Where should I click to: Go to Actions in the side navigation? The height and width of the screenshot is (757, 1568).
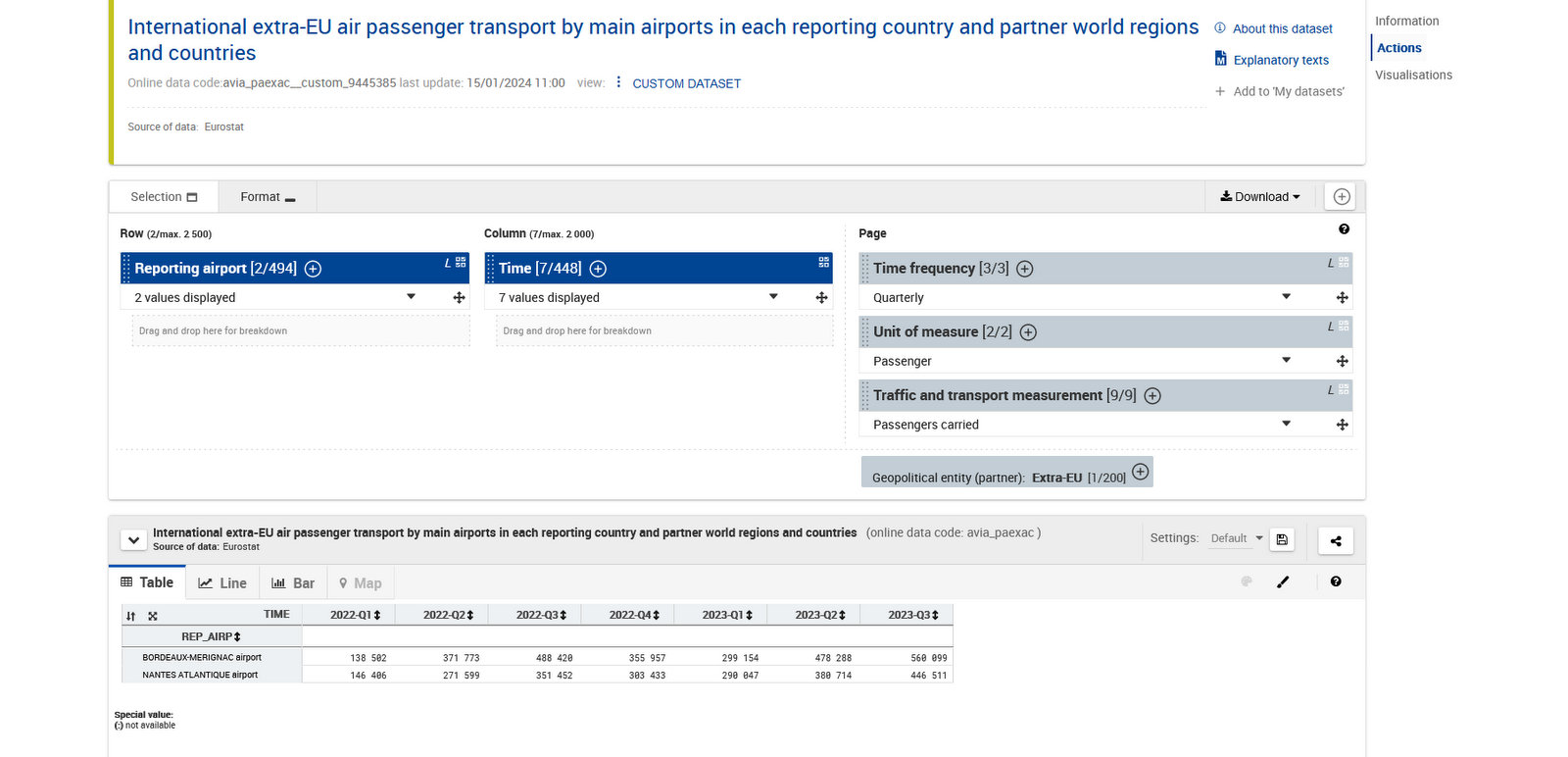click(1399, 48)
